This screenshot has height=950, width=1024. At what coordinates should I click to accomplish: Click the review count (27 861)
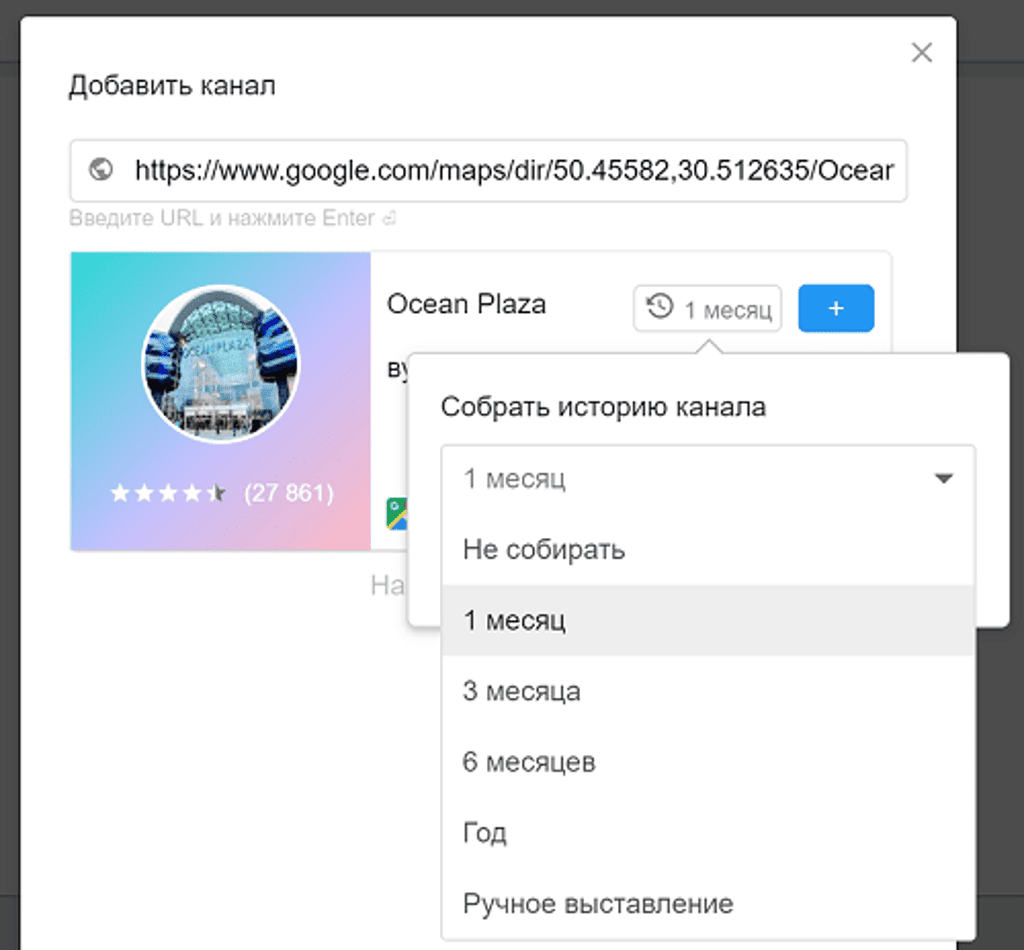click(289, 493)
